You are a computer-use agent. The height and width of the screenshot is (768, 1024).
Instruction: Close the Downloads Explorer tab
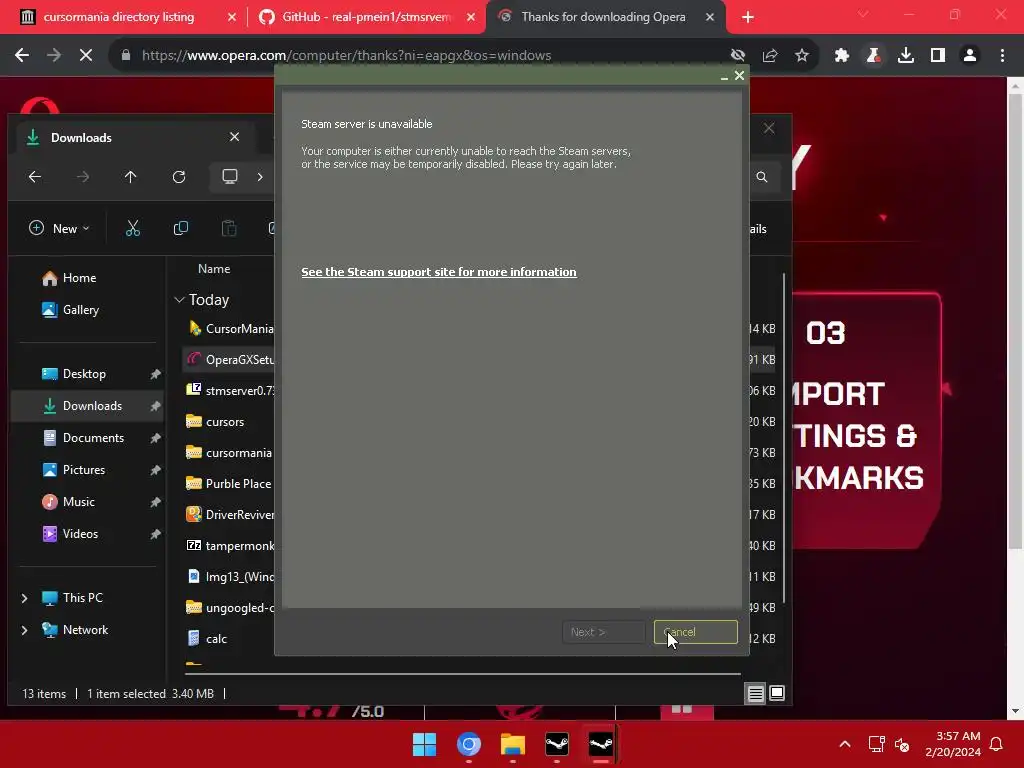(x=234, y=137)
